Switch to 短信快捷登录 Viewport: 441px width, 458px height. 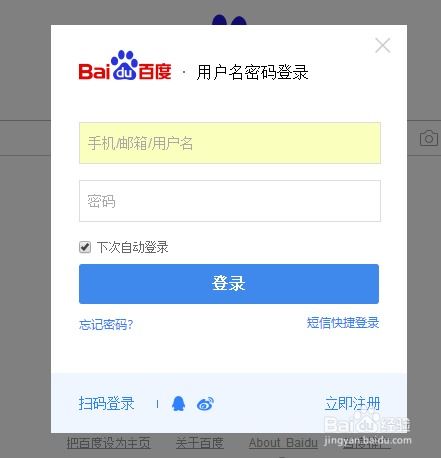343,323
